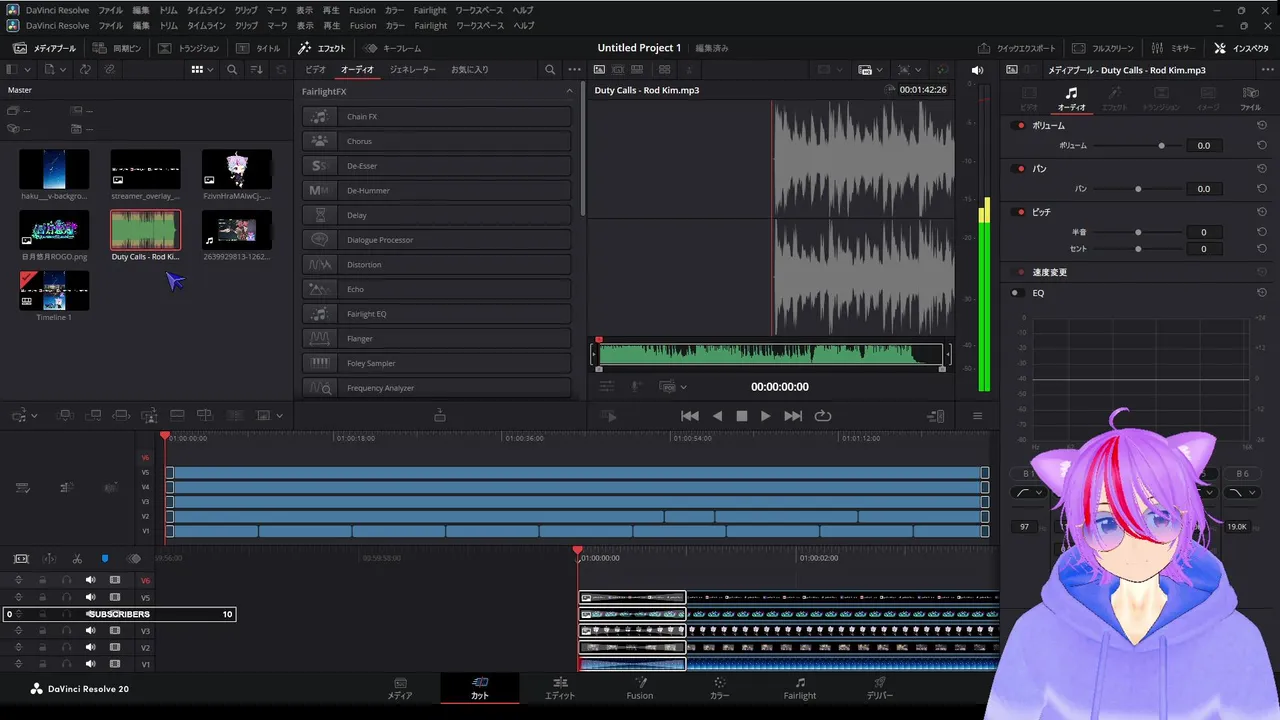Switch inspector to the ファイル tab
Image resolution: width=1280 pixels, height=720 pixels.
click(x=1250, y=98)
